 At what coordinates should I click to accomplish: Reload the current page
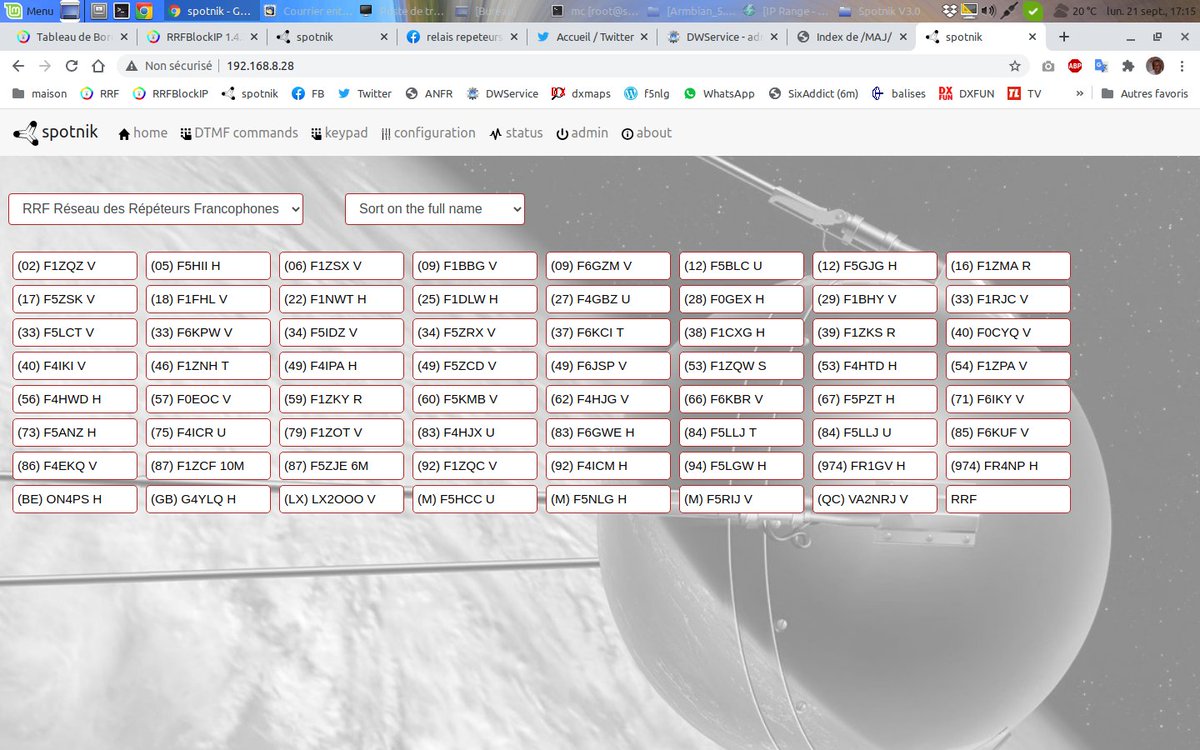[71, 66]
